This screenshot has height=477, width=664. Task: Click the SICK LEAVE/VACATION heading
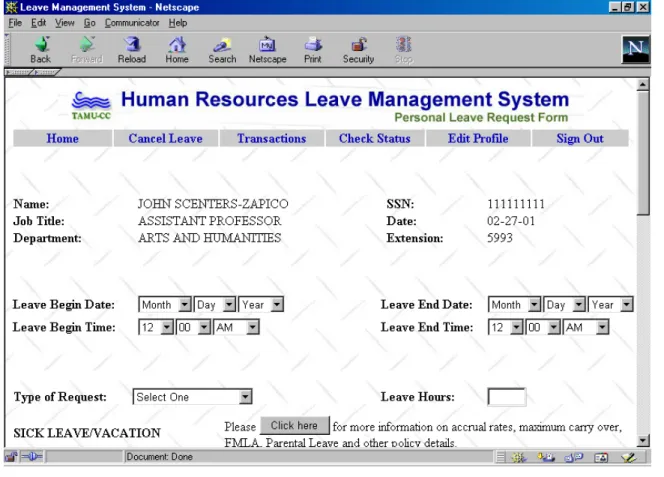[87, 433]
